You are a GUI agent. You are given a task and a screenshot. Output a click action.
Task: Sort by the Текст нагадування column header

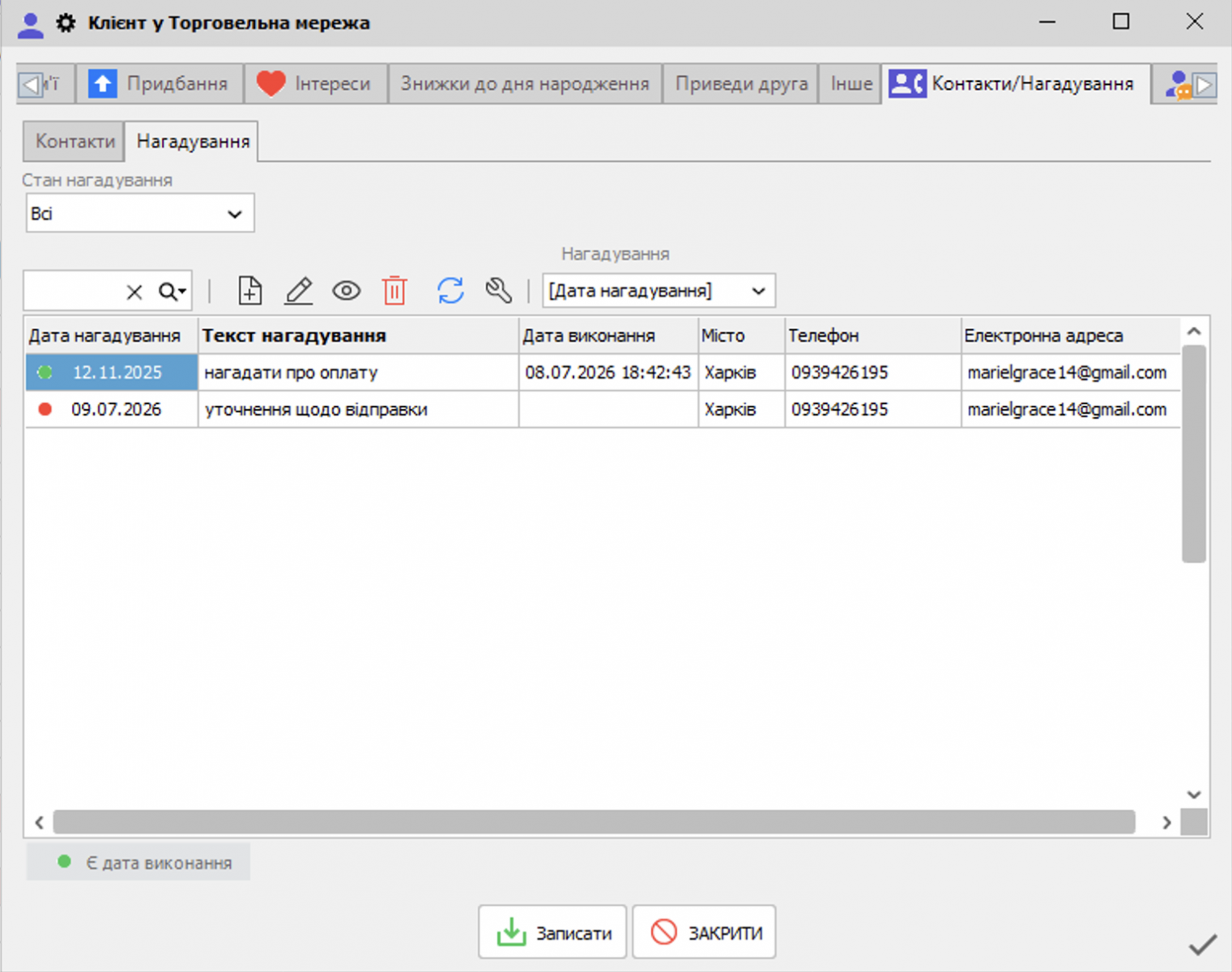click(x=359, y=335)
